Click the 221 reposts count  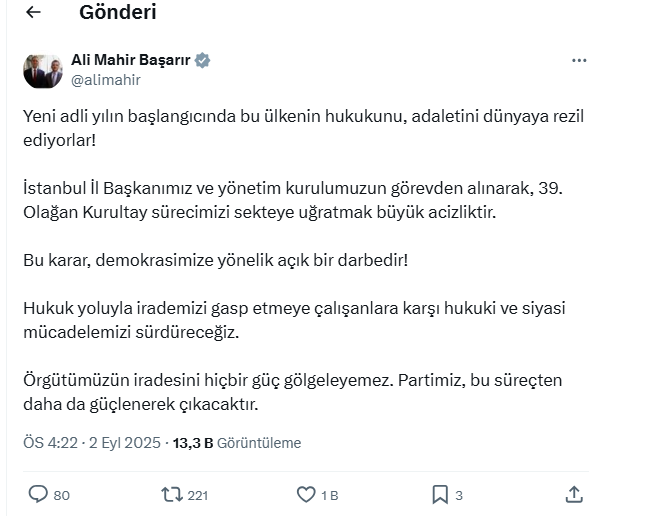pos(197,495)
